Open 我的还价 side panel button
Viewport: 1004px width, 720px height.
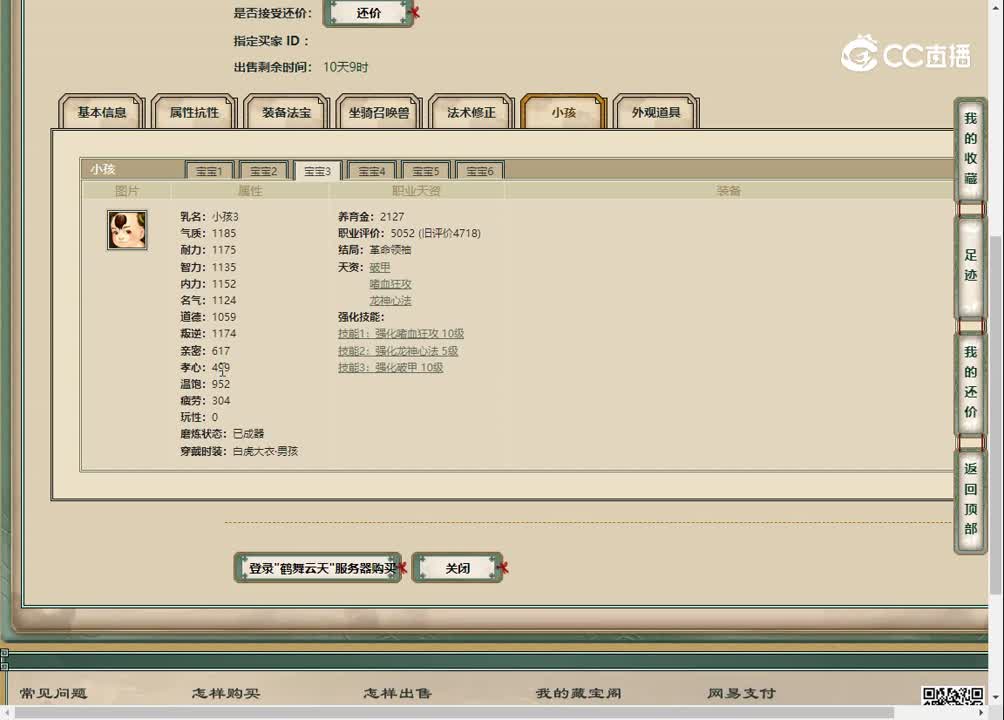971,382
